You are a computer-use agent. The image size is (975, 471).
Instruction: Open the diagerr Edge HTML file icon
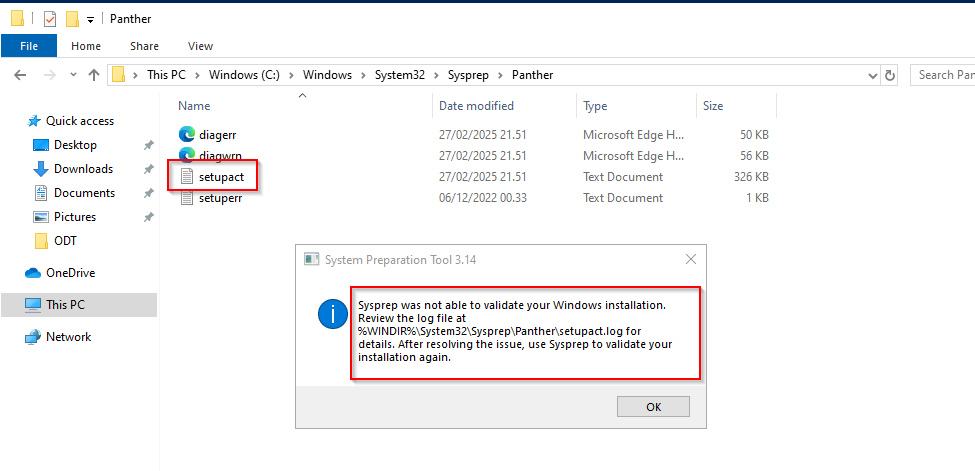point(187,134)
